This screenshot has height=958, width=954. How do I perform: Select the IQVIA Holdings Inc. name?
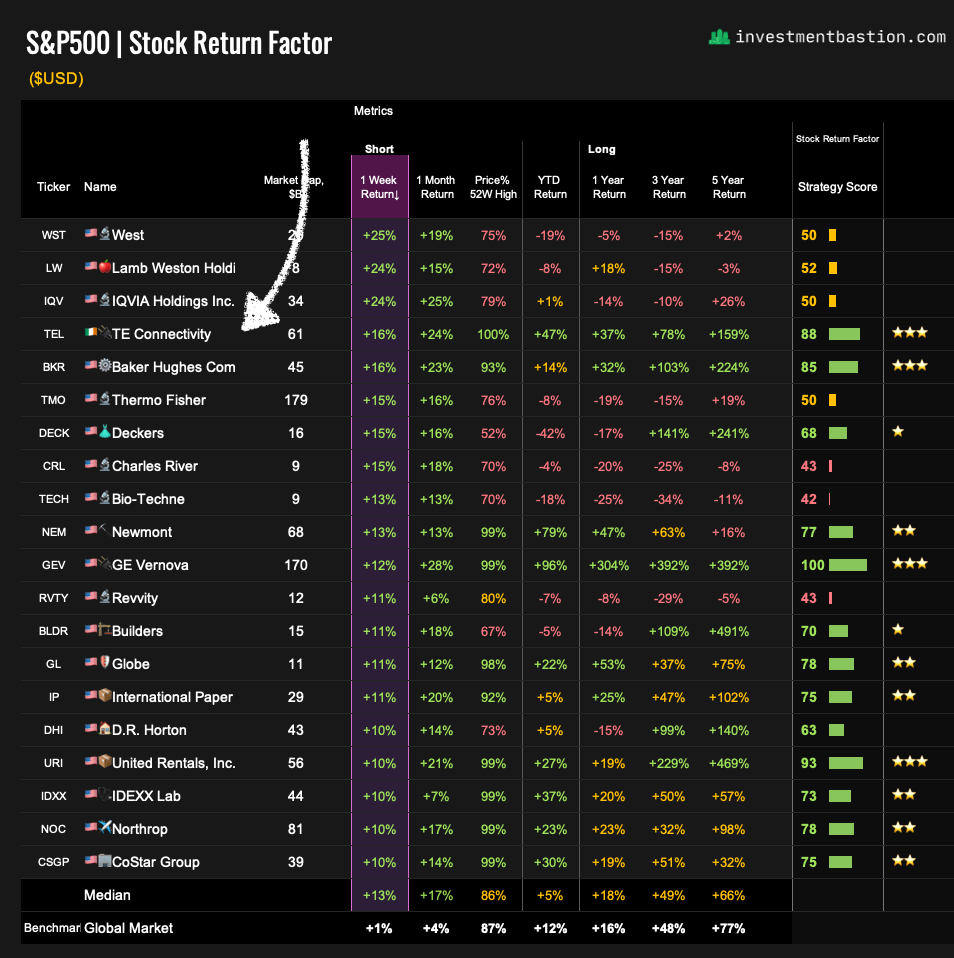coord(173,301)
